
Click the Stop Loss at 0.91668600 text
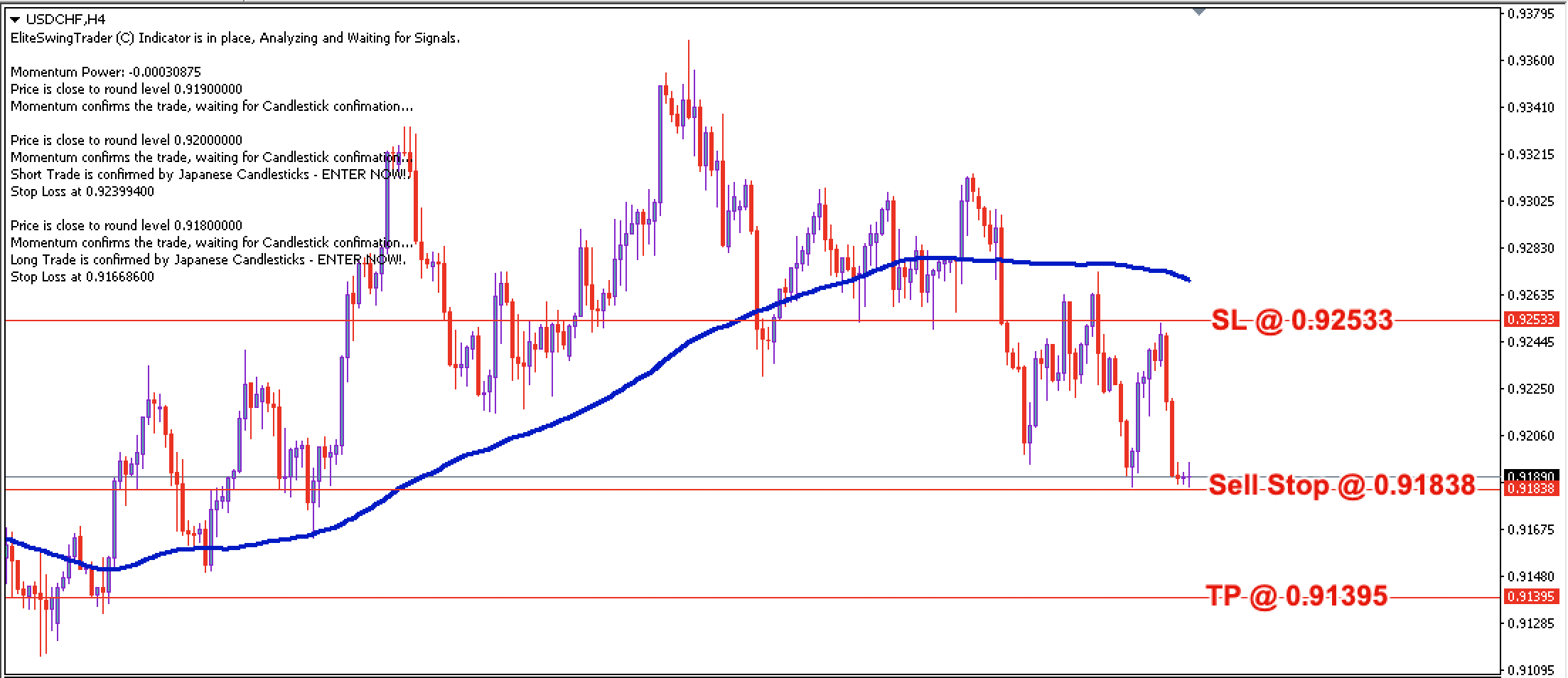(x=82, y=277)
